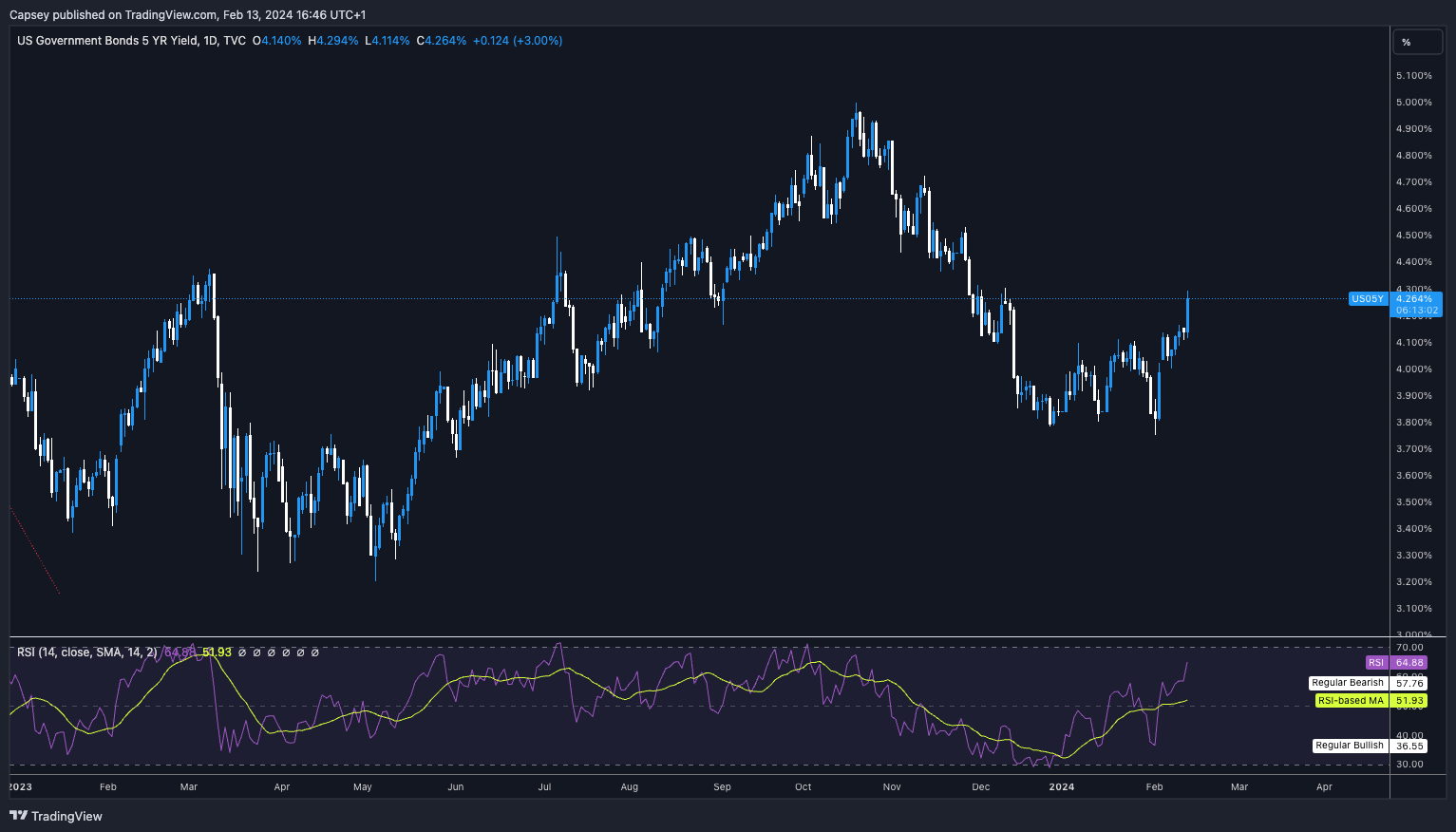Click the TradingView logo icon
1456x832 pixels.
click(18, 816)
